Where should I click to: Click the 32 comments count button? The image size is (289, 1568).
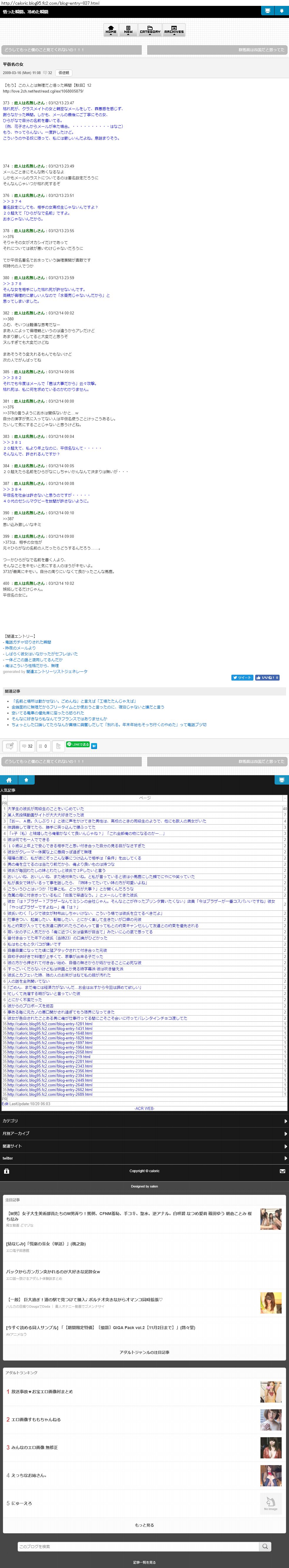coord(27,746)
